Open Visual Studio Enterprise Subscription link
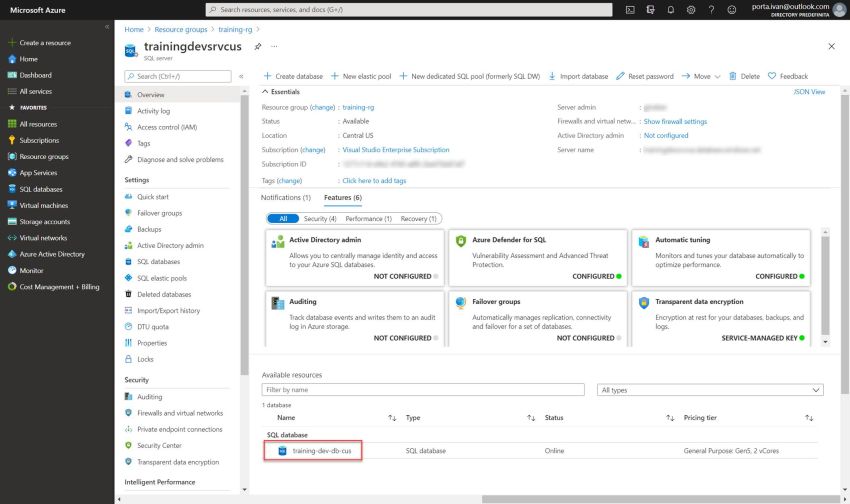This screenshot has width=850, height=504. point(396,150)
